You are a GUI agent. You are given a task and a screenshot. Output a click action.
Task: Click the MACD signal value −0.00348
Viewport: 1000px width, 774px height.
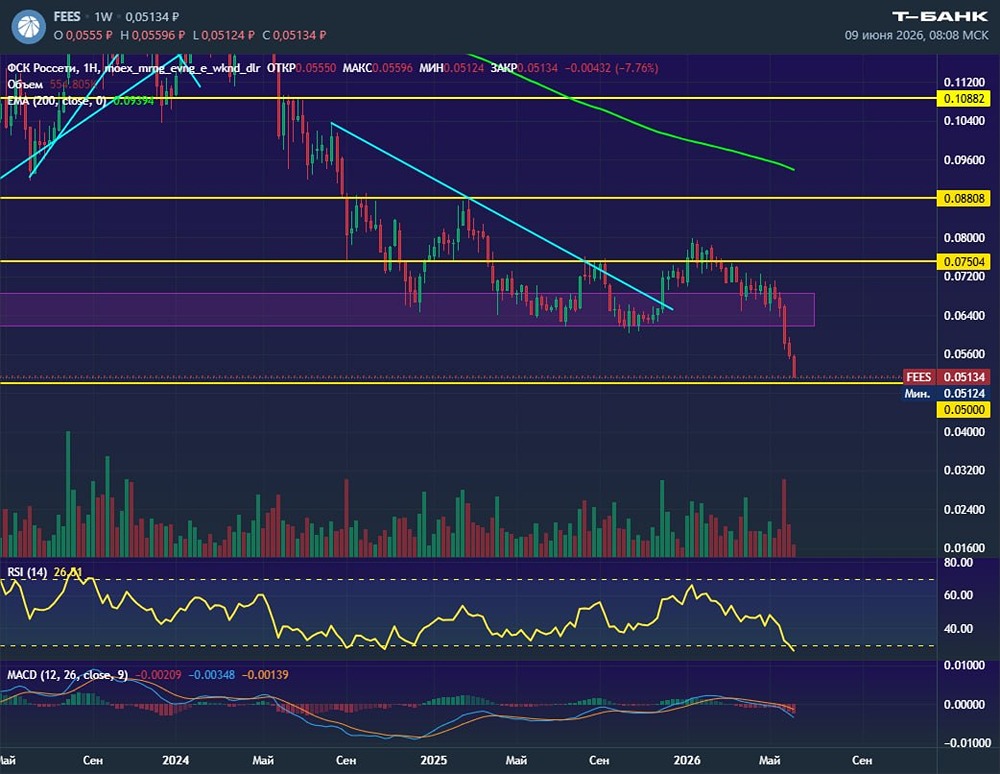212,675
